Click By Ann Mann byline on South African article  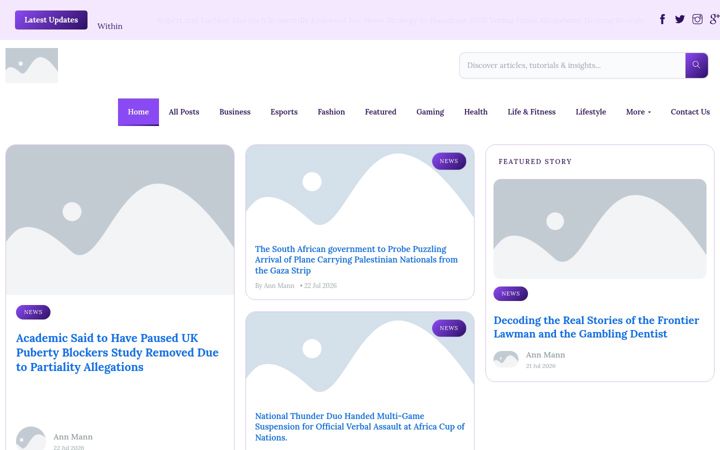(275, 286)
